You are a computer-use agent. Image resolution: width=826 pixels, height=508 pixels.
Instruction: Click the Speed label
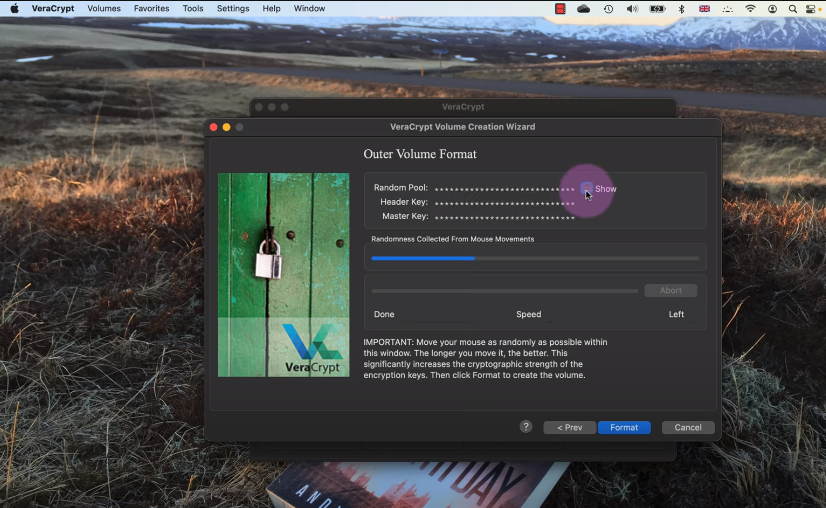528,314
